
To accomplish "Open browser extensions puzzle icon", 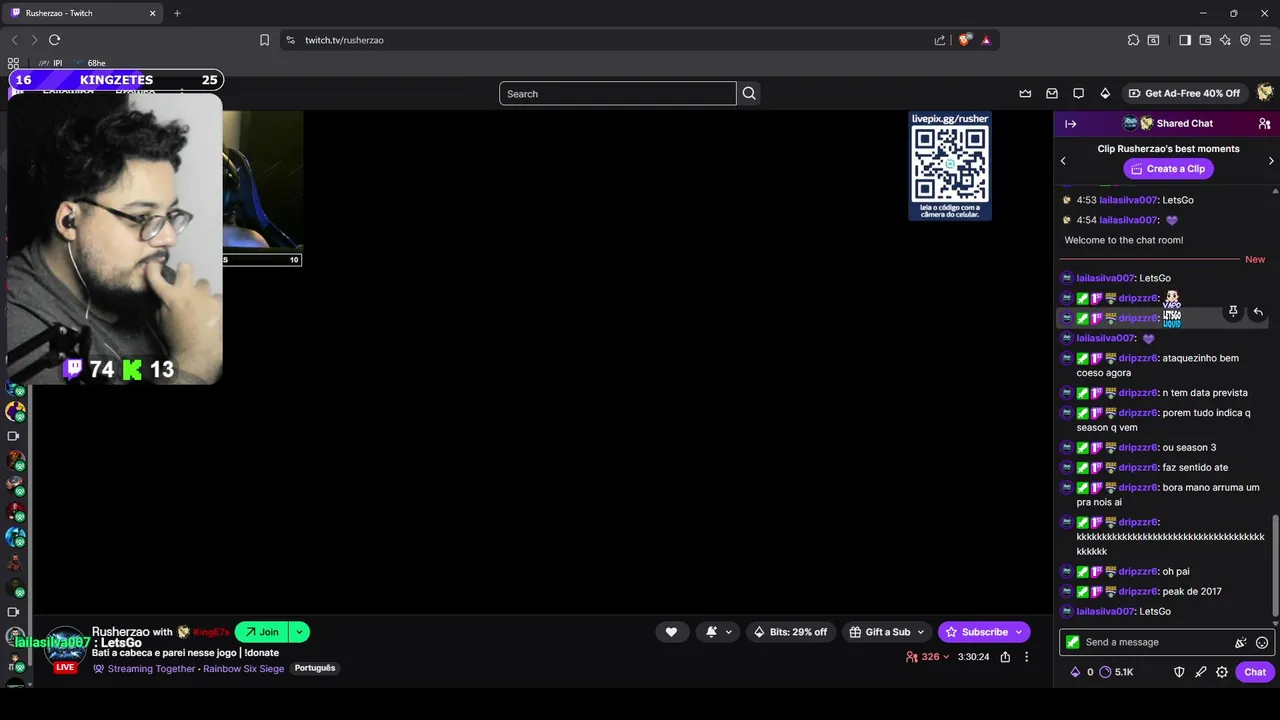I will (x=1133, y=40).
